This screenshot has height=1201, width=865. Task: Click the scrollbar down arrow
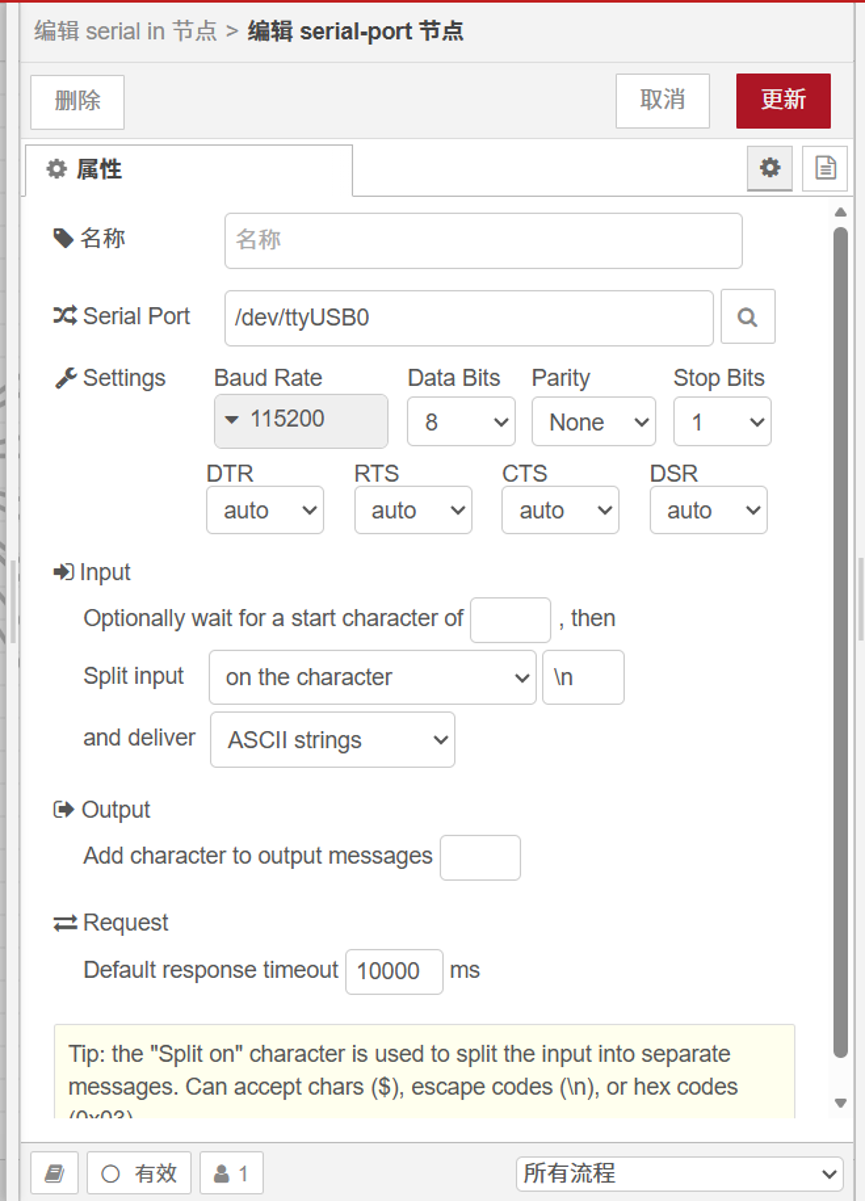pyautogui.click(x=841, y=1103)
